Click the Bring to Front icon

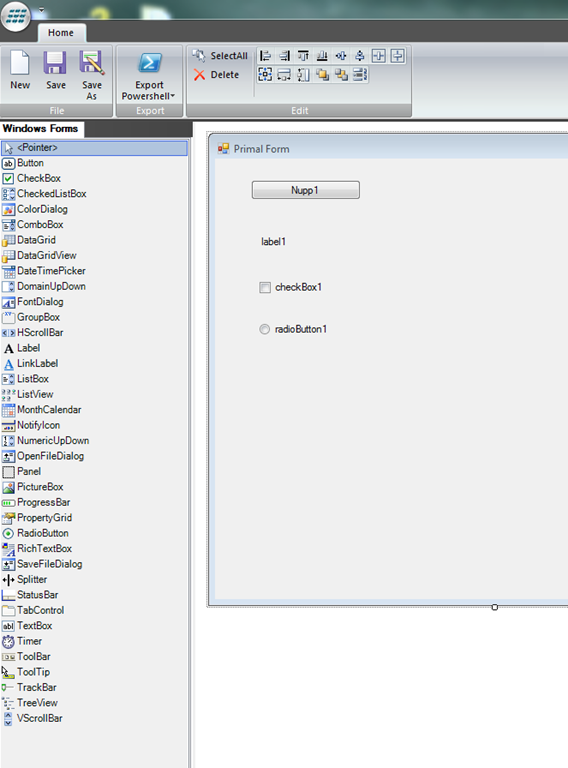322,75
